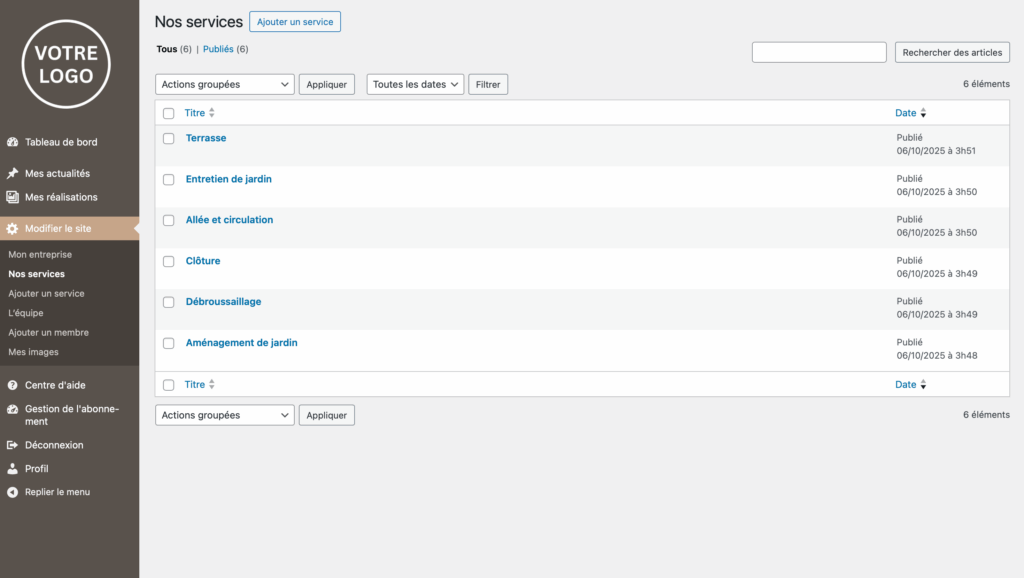
Task: Click the gear icon for Modifier le site
Action: point(13,229)
